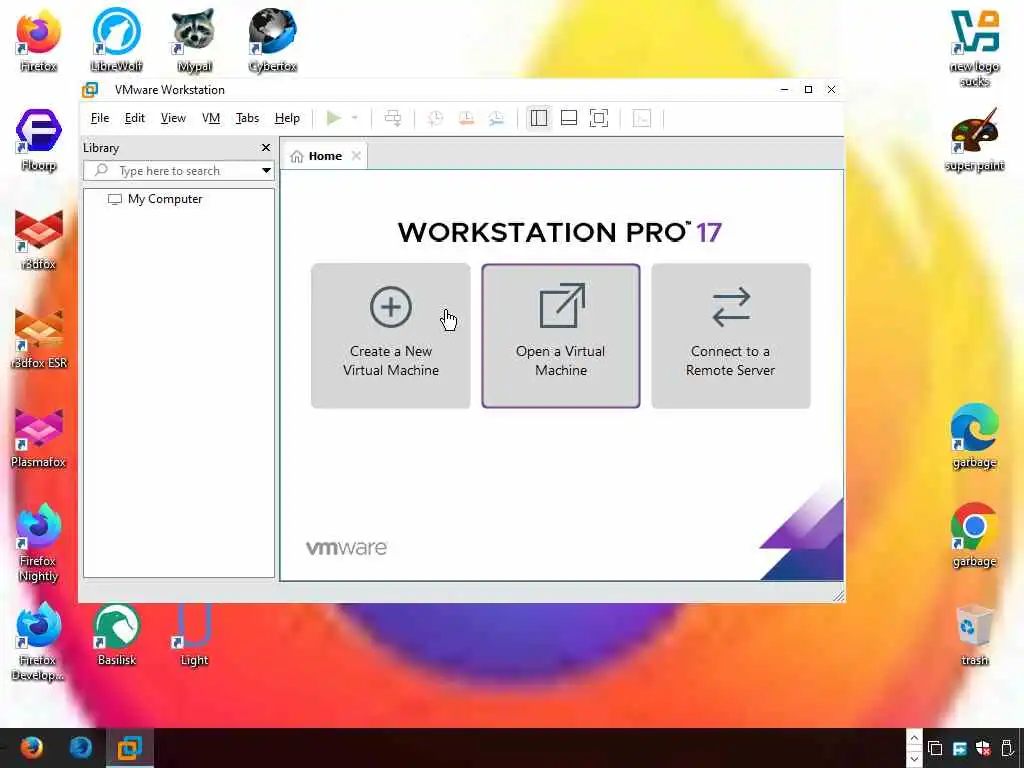Click the tray overflow up arrow
Screen dimensions: 1024x768
click(914, 738)
